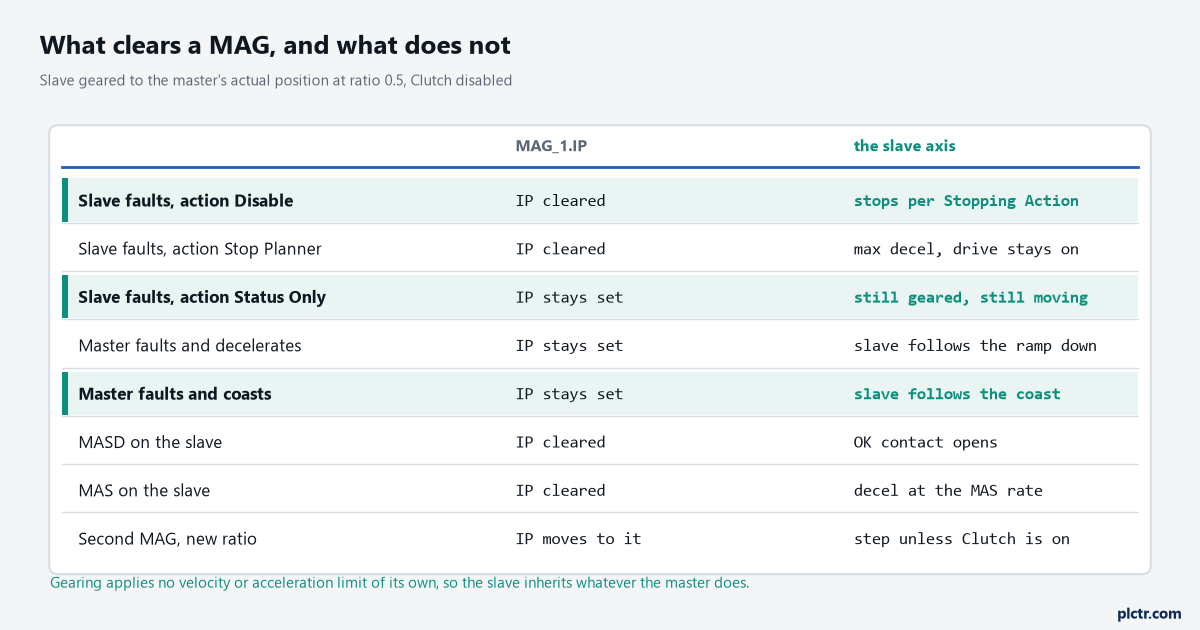Click 'the slave axis' column header
This screenshot has width=1200, height=630.
(904, 146)
